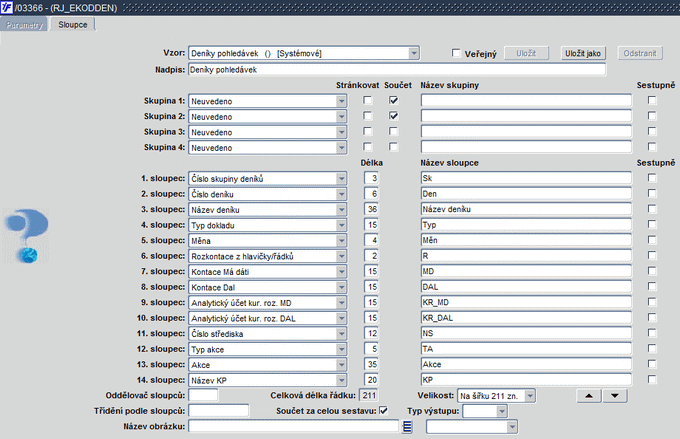Open the 5. sloupec Měna dropdown

coord(341,240)
